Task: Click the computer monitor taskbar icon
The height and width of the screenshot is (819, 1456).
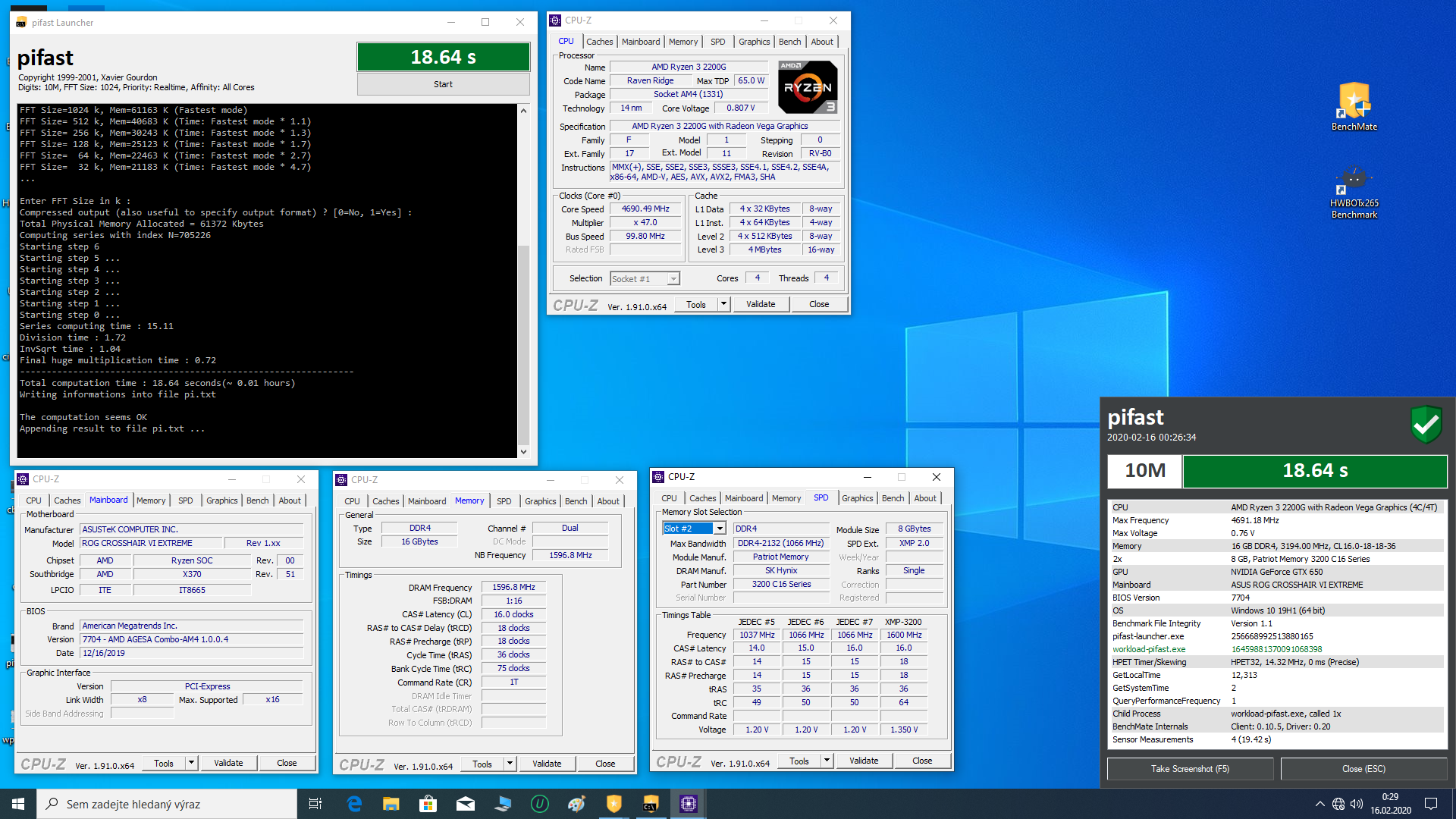Action: (502, 804)
